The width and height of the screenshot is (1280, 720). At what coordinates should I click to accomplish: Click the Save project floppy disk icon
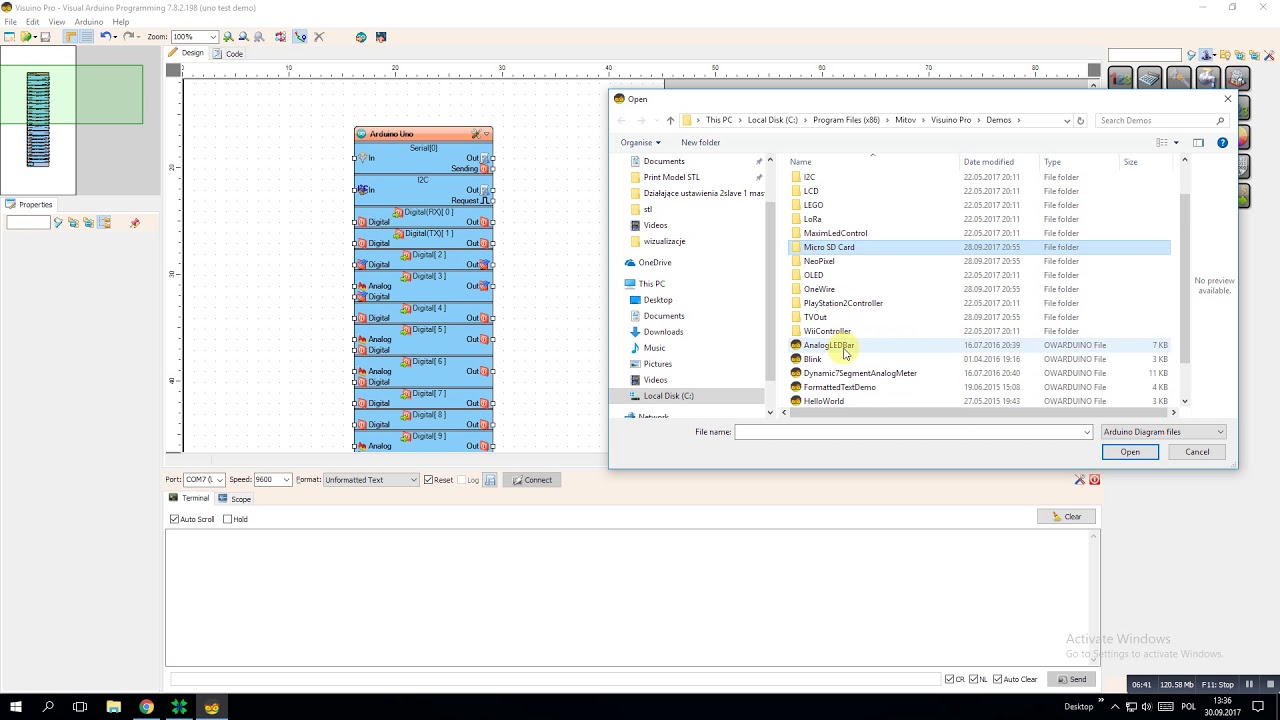45,37
